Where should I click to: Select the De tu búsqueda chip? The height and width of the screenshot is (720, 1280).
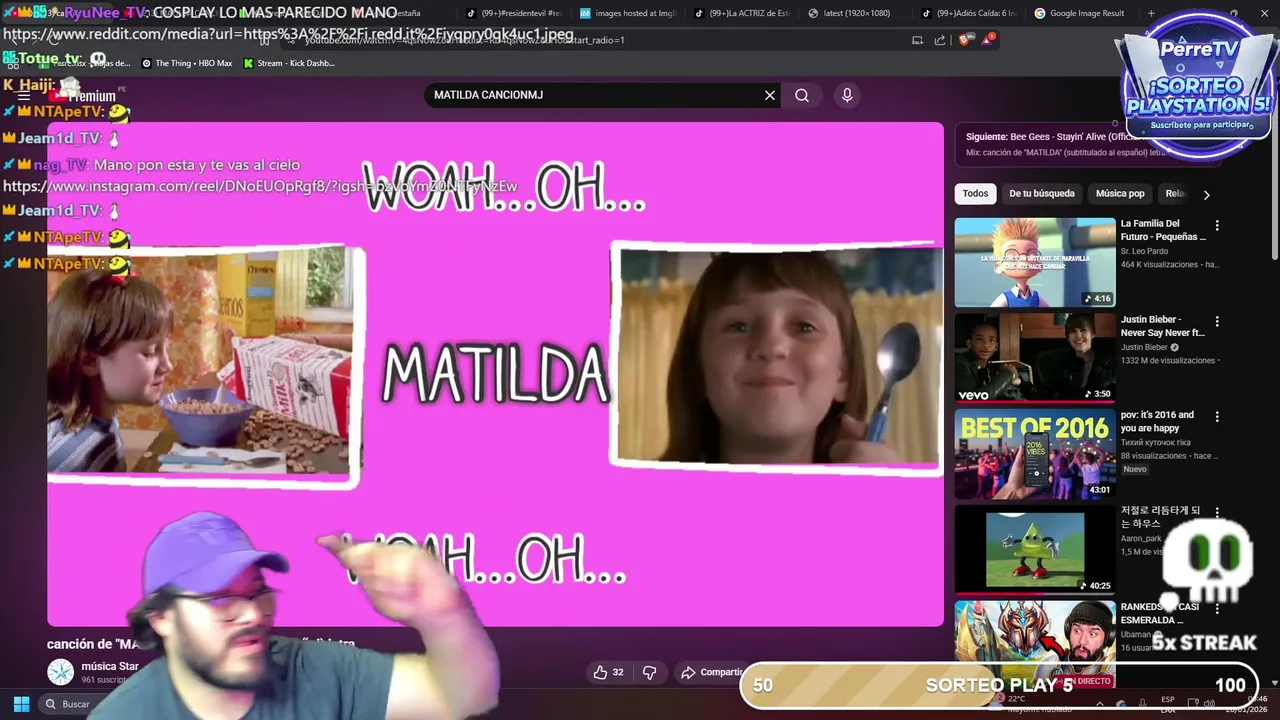1042,194
